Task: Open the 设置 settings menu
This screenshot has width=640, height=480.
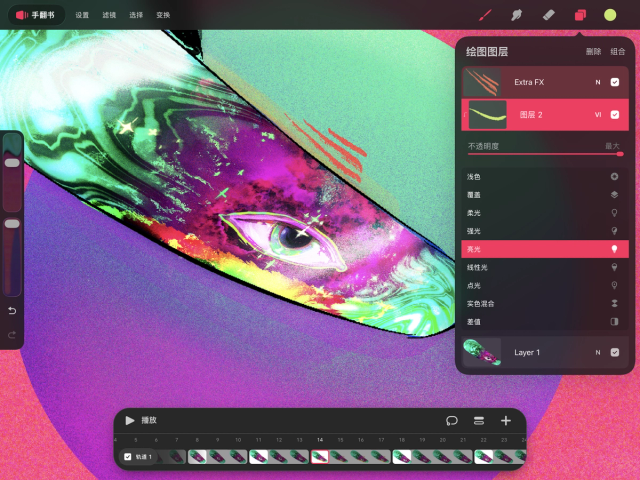Action: coord(82,15)
